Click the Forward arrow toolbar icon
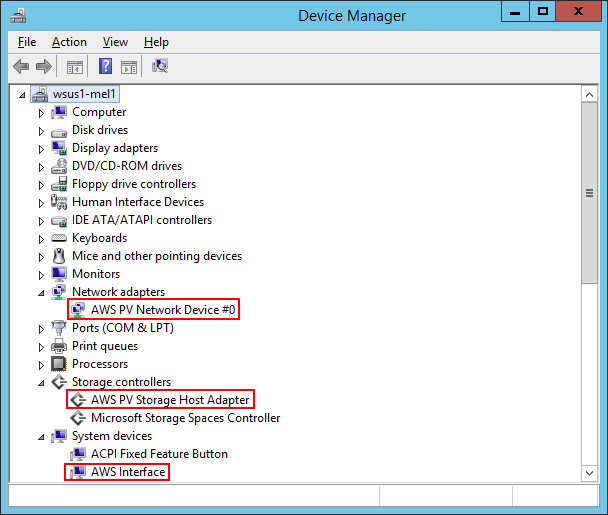The height and width of the screenshot is (515, 608). click(43, 66)
